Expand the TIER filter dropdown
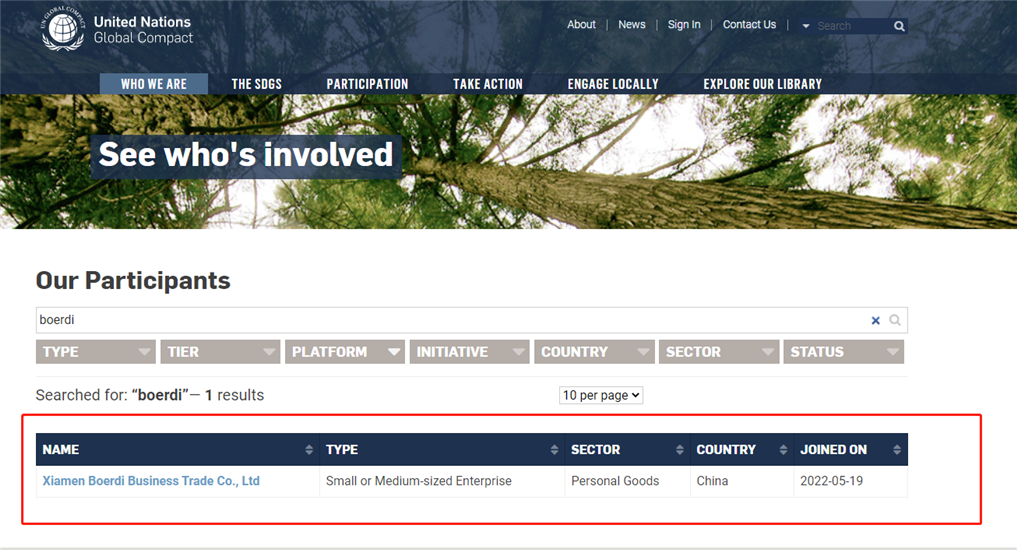The height and width of the screenshot is (550, 1017). [x=221, y=352]
